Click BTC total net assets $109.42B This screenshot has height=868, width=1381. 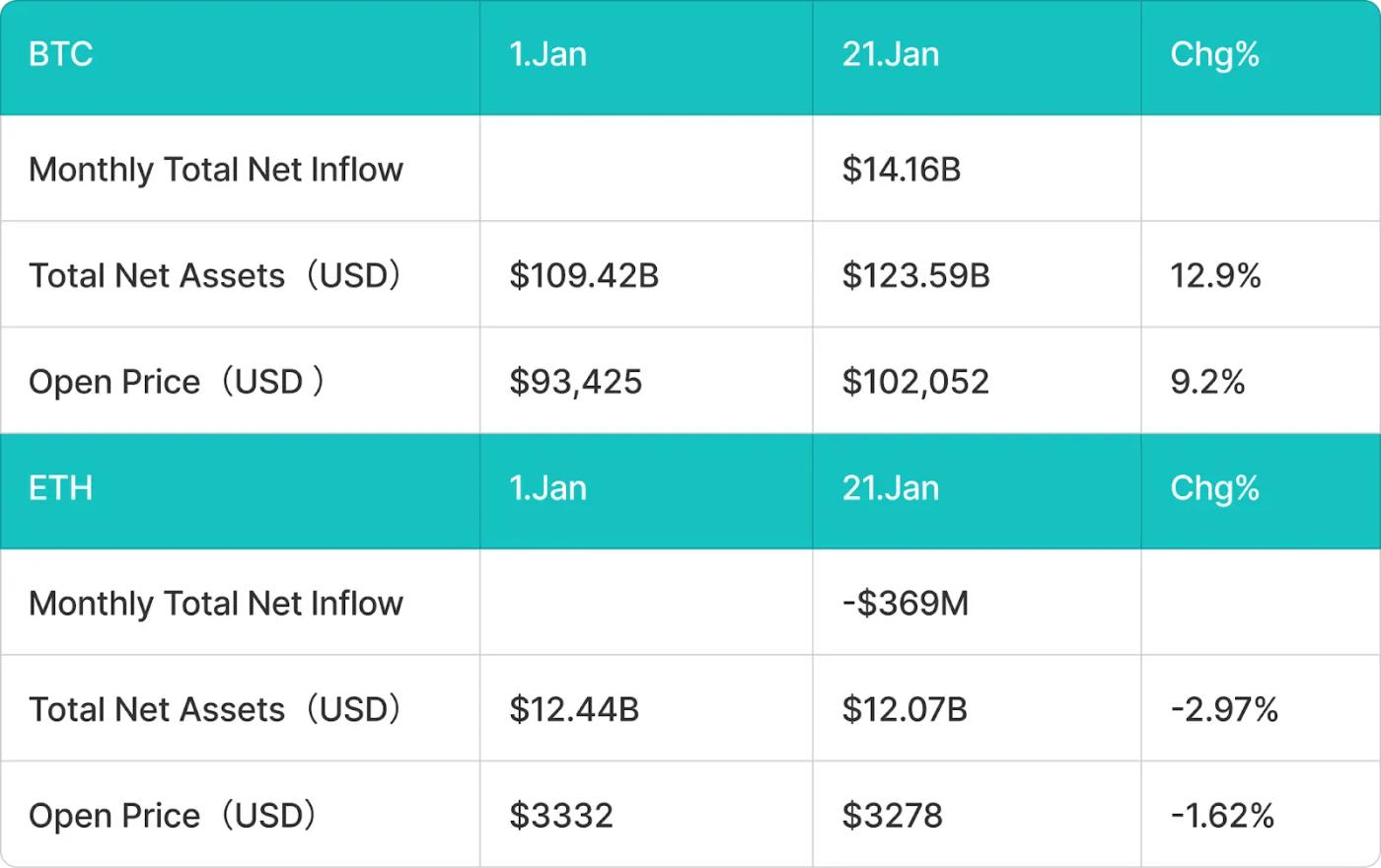[583, 275]
